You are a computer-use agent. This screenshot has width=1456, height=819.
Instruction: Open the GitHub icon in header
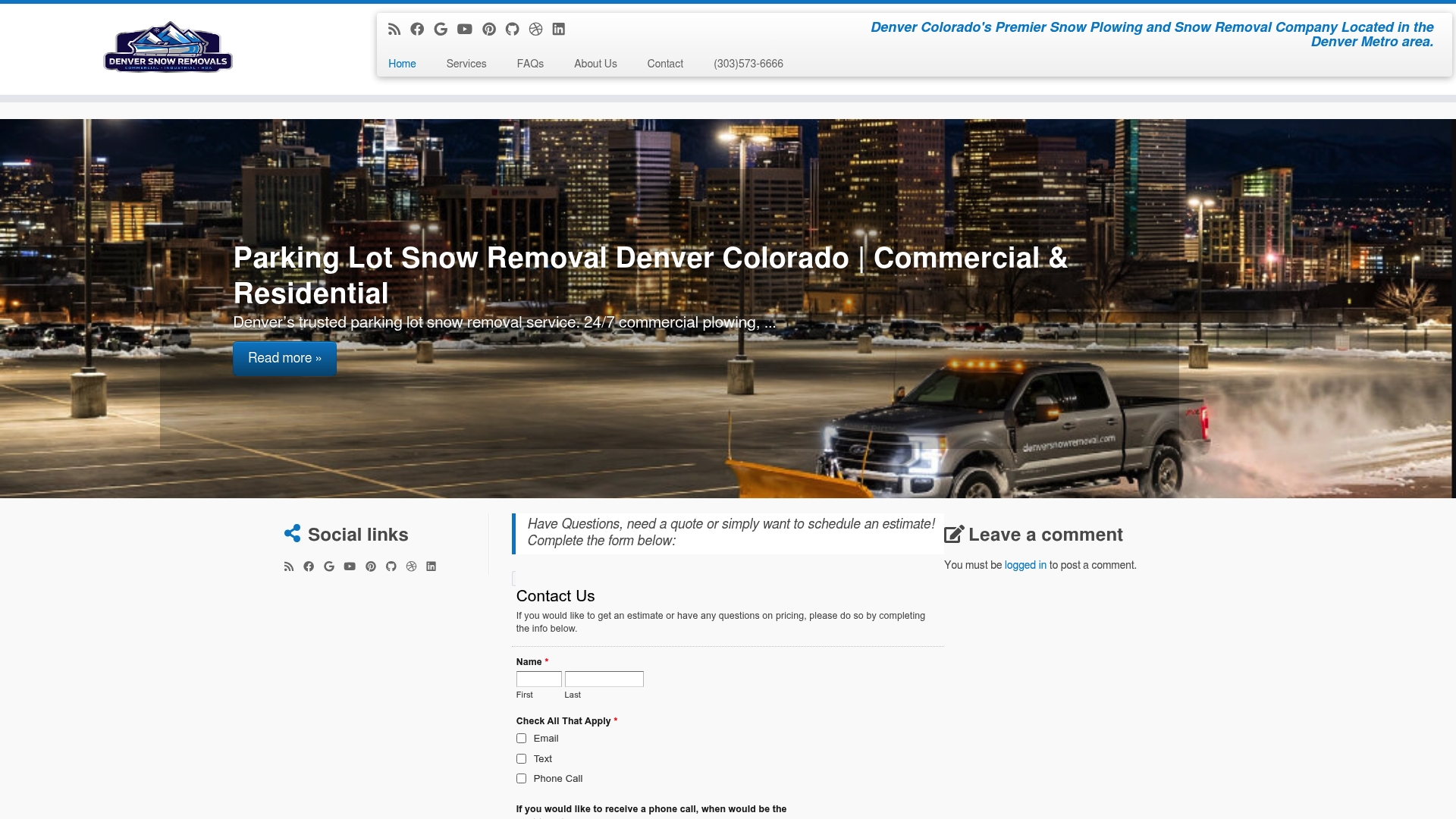(x=513, y=29)
